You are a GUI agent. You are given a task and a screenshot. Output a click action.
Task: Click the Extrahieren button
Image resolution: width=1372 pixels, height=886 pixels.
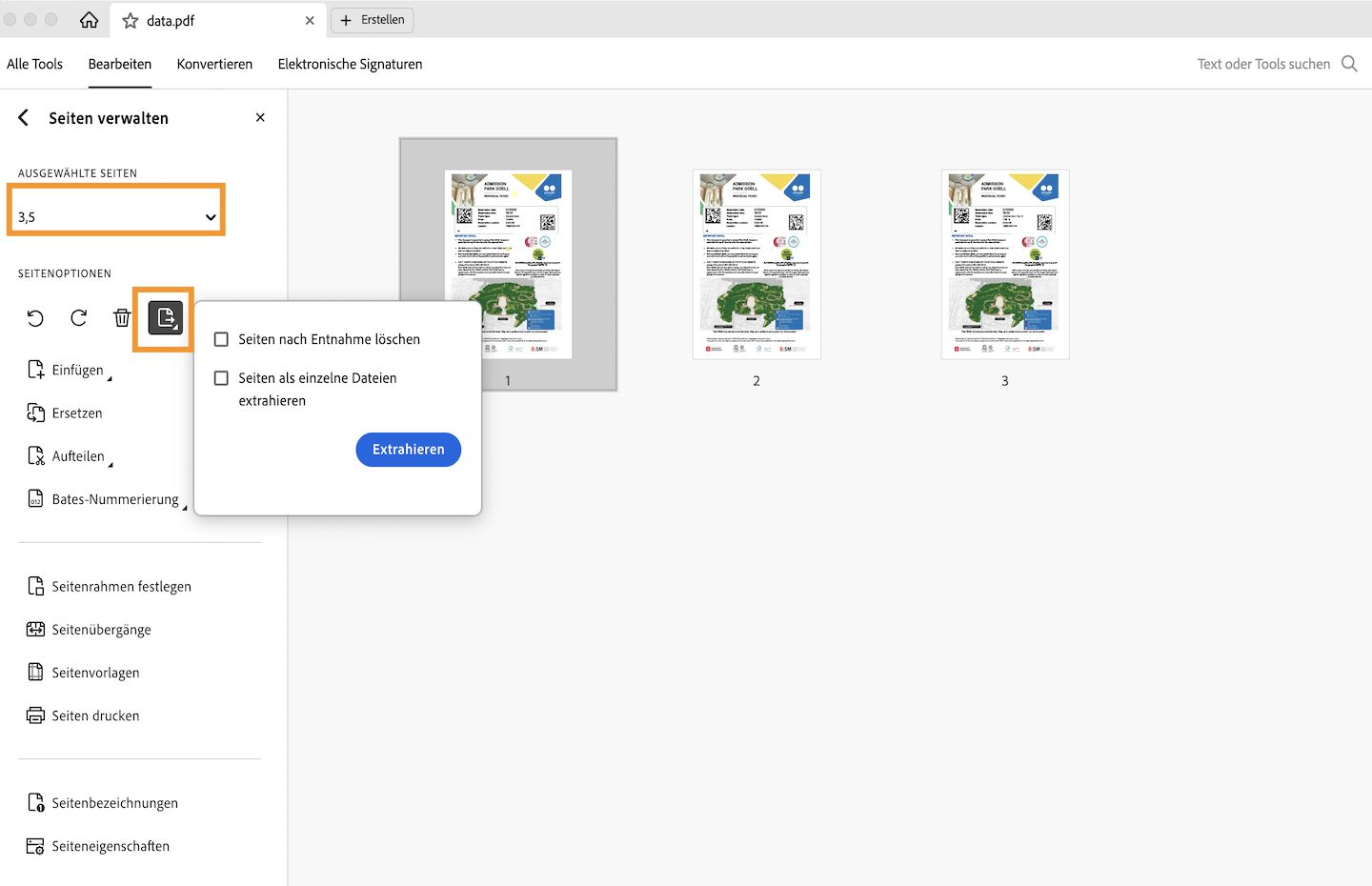(x=408, y=449)
